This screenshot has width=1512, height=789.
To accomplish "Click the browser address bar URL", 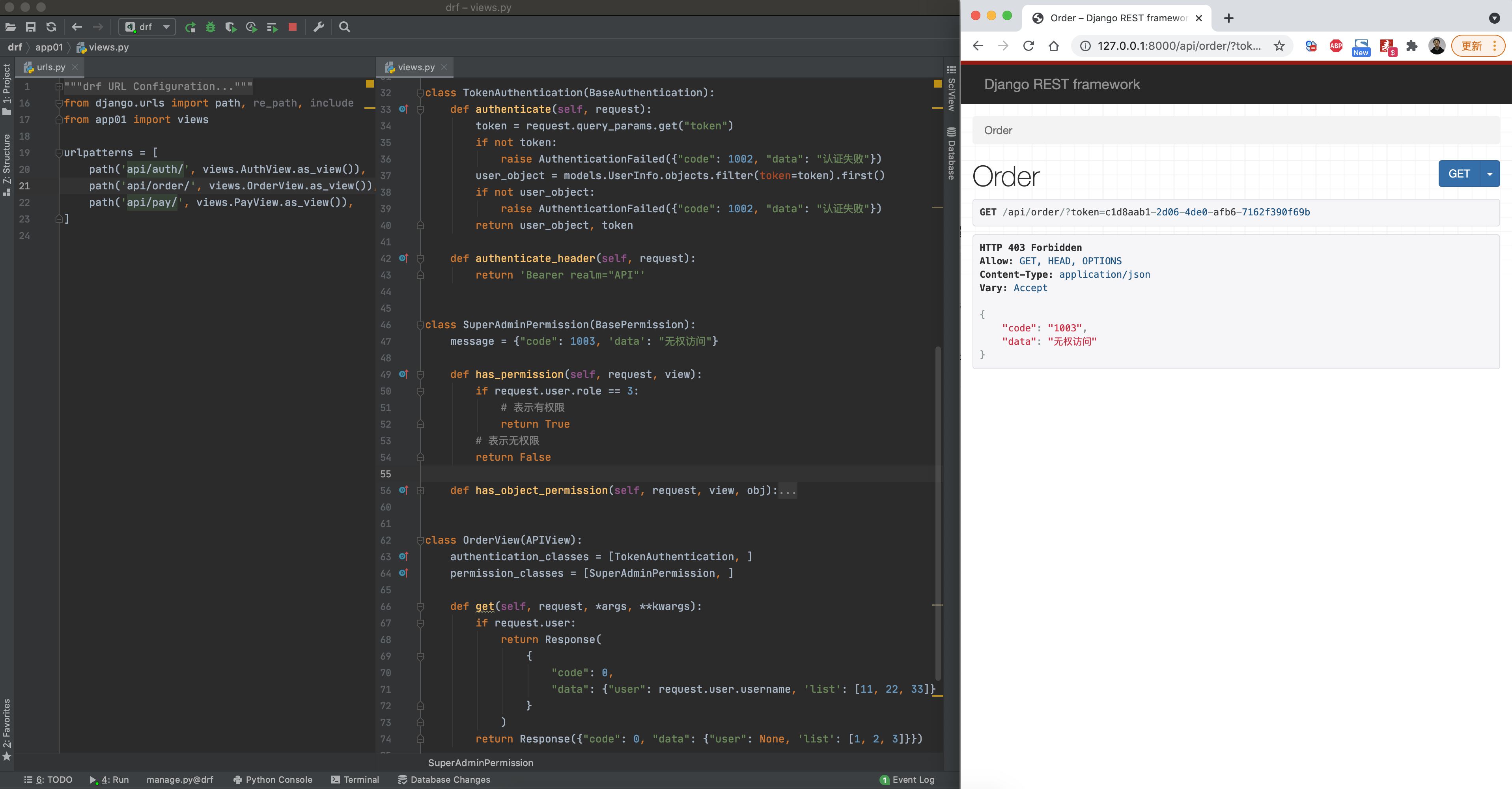I will (x=1178, y=46).
